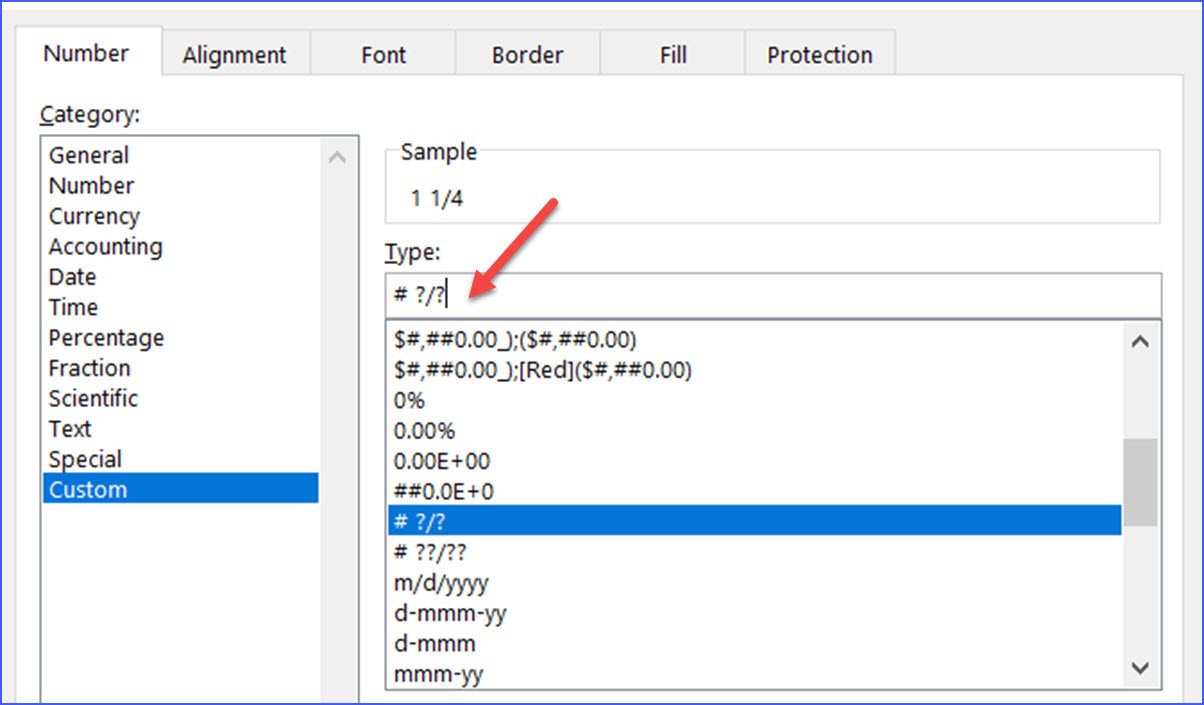
Task: Click the format list scrollbar thumb
Action: coord(1140,481)
